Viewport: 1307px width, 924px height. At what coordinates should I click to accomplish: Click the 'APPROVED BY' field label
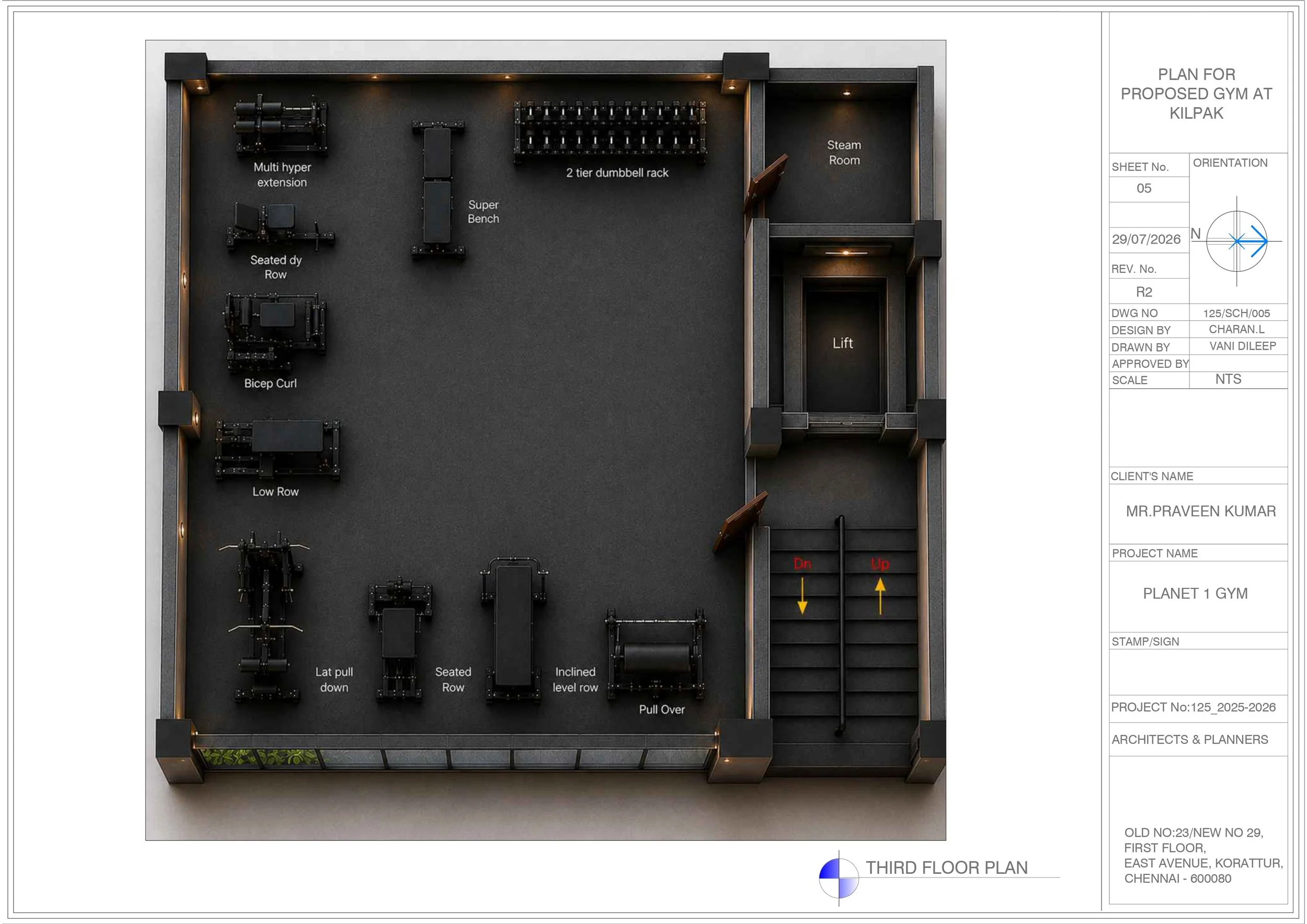(1150, 364)
